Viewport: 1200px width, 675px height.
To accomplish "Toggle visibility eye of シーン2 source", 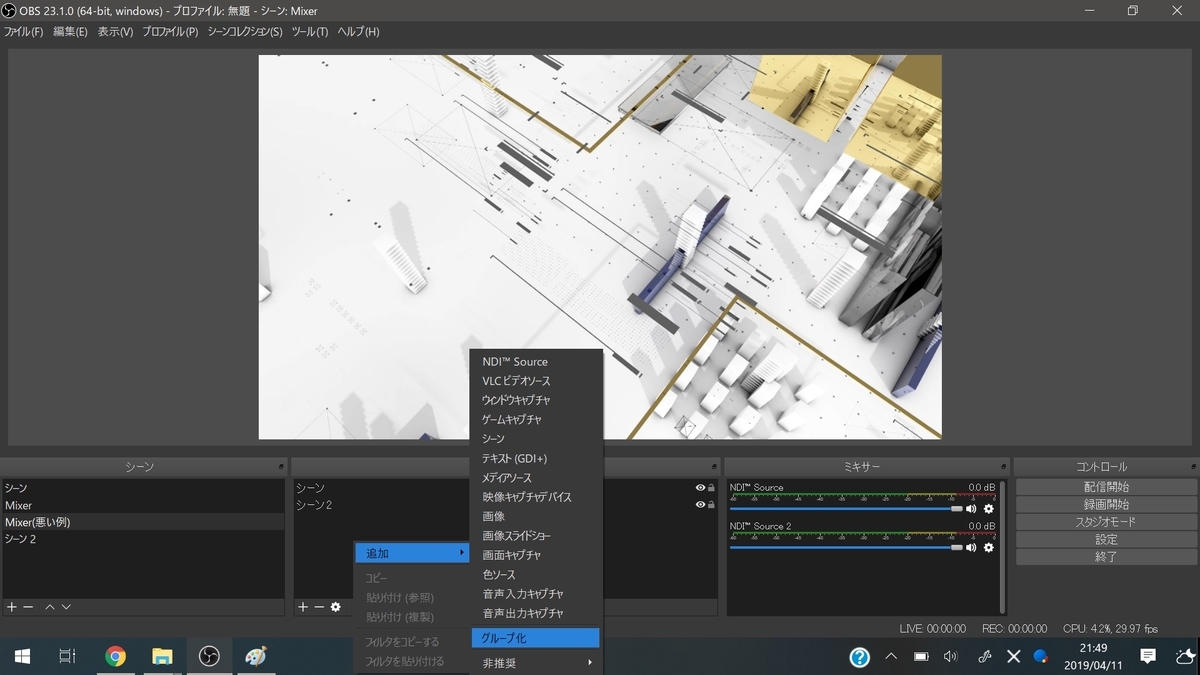I will click(700, 505).
